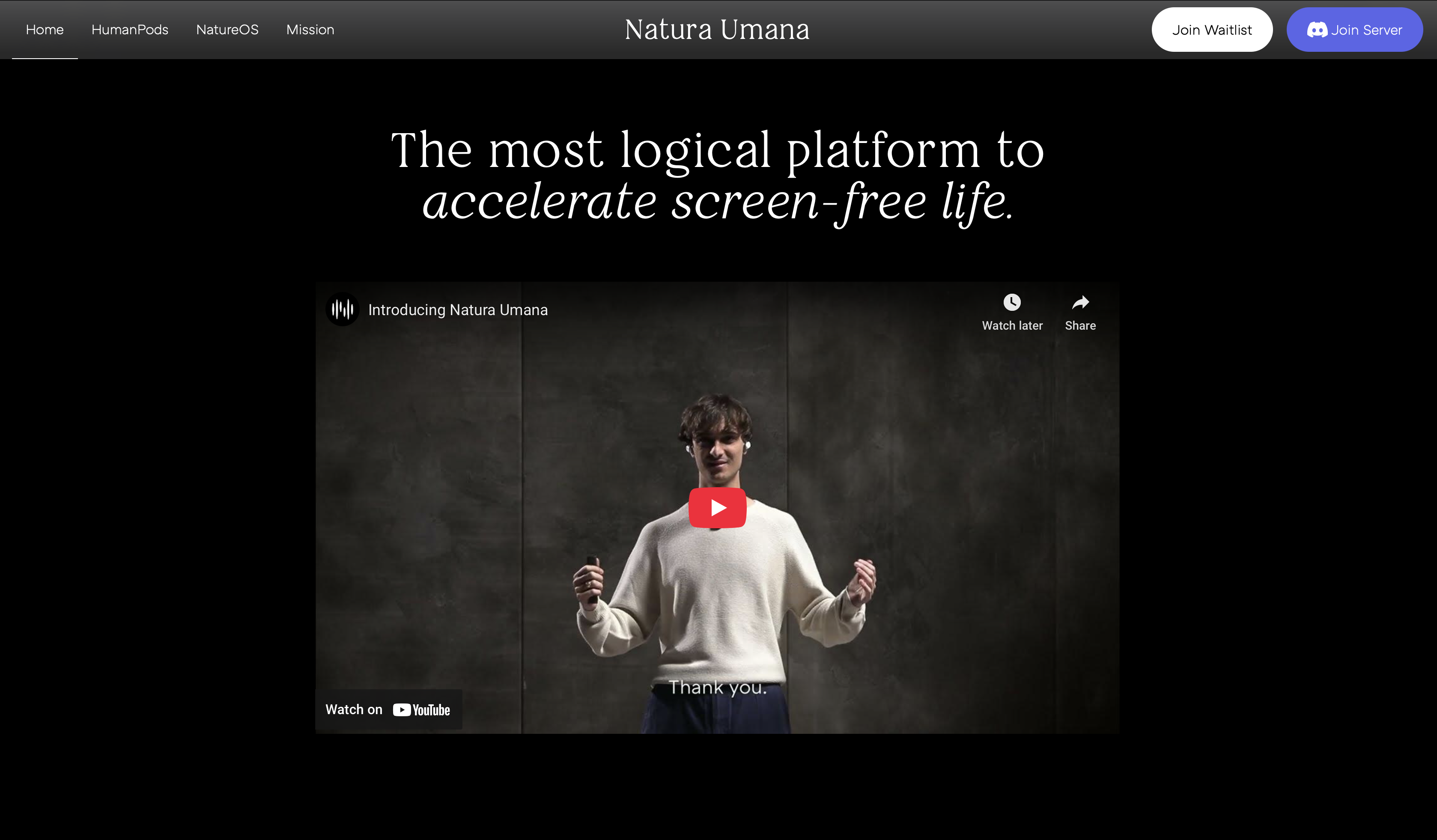Viewport: 1437px width, 840px height.
Task: Navigate to the NatureOS section
Action: [x=227, y=30]
